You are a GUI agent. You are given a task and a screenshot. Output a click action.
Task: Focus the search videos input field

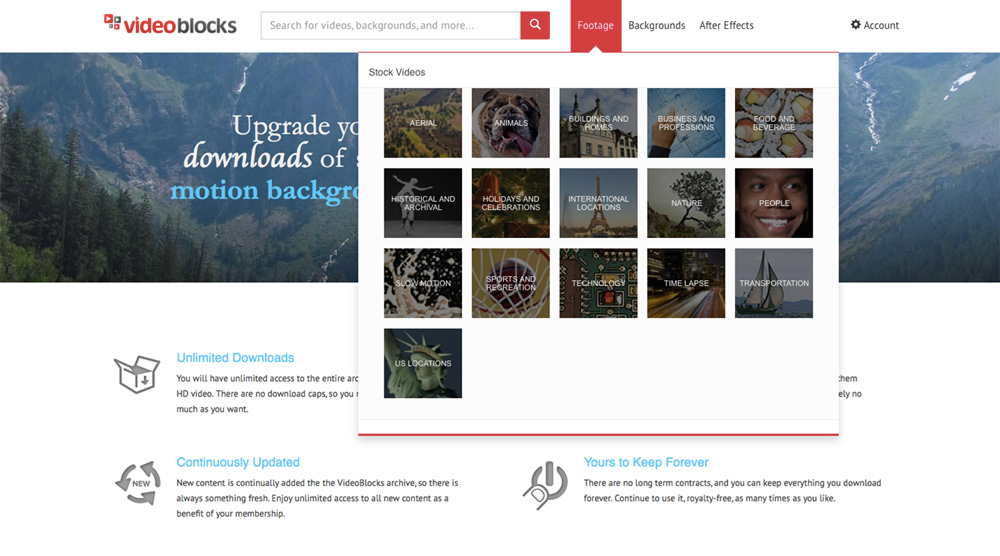[x=390, y=25]
